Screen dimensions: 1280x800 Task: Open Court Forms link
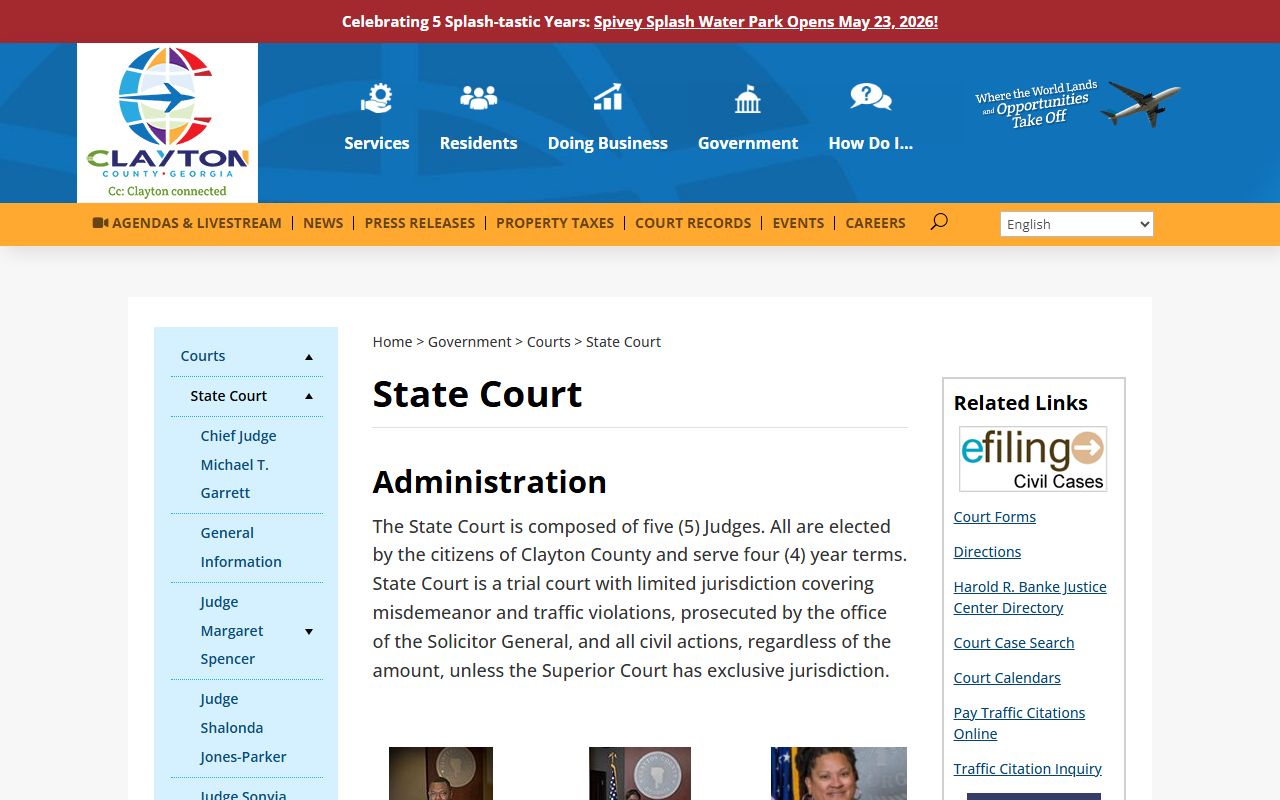coord(995,517)
